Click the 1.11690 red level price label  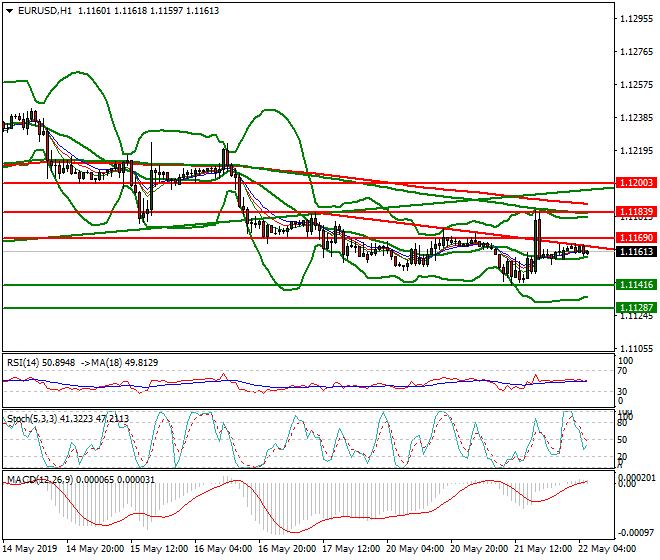[636, 238]
